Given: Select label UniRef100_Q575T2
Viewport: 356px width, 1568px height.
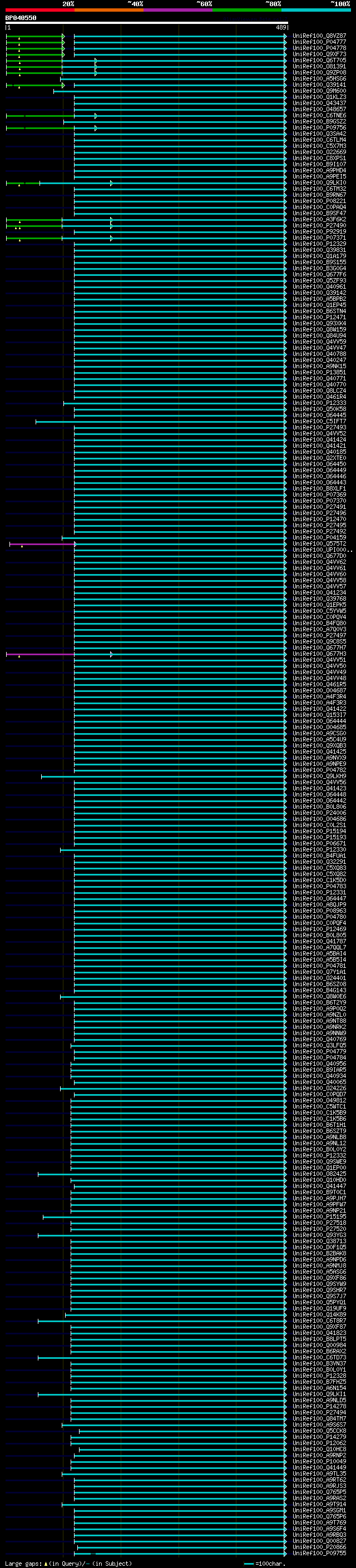Looking at the screenshot, I should (319, 543).
